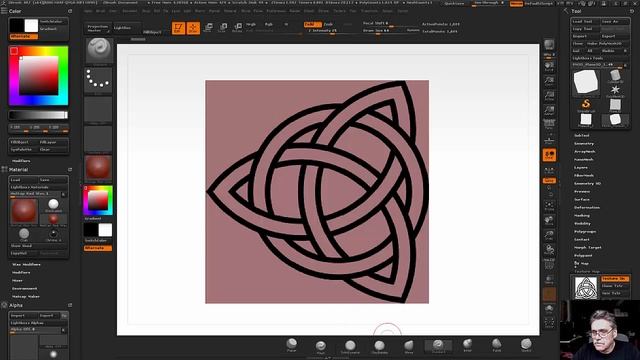Expand Mixer section in Material palette
This screenshot has height=360, width=640.
[17, 280]
